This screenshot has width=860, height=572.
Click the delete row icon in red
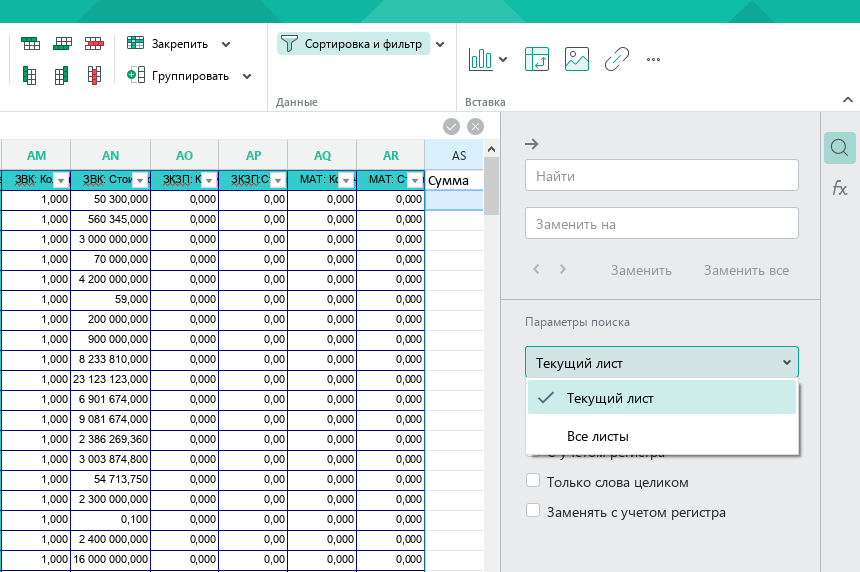[x=94, y=43]
